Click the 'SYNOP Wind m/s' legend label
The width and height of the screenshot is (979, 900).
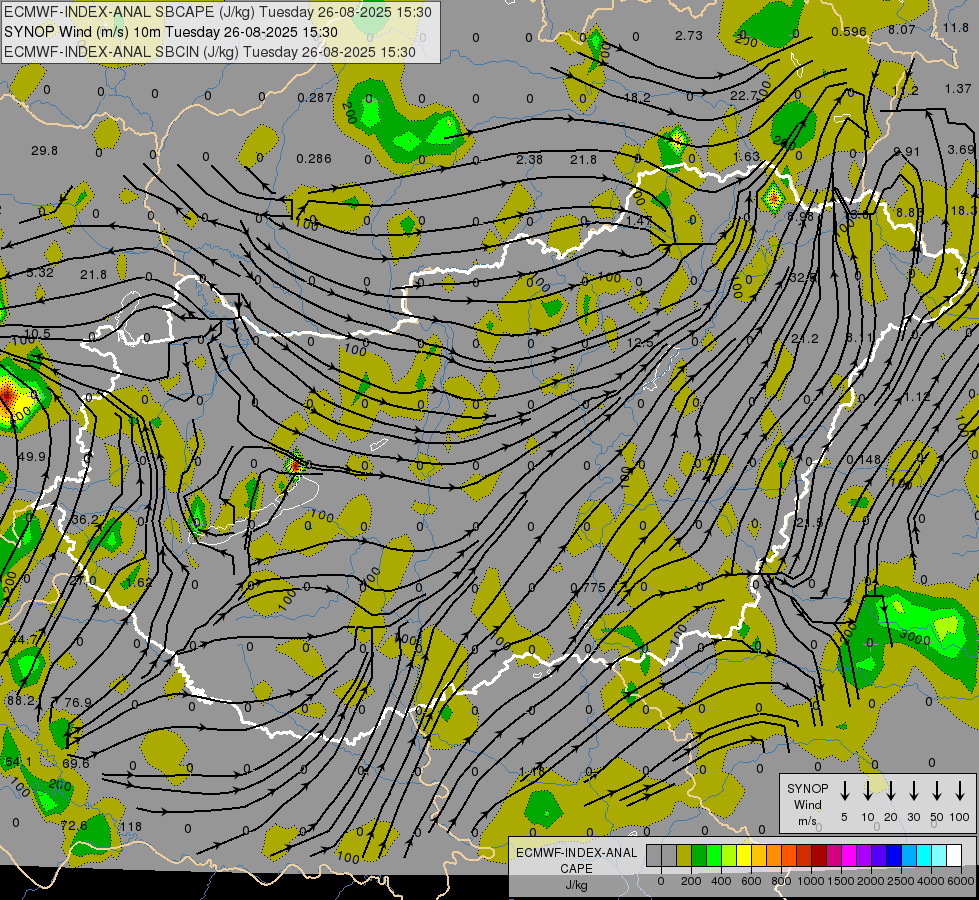(807, 804)
